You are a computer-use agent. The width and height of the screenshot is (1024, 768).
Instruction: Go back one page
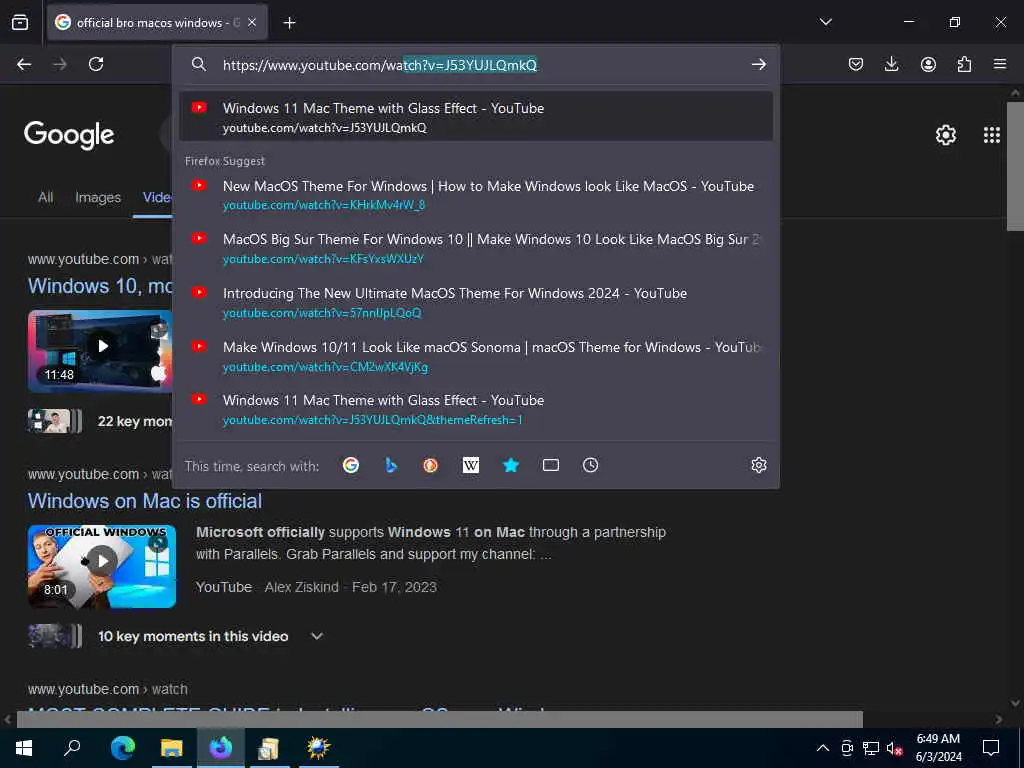(24, 64)
